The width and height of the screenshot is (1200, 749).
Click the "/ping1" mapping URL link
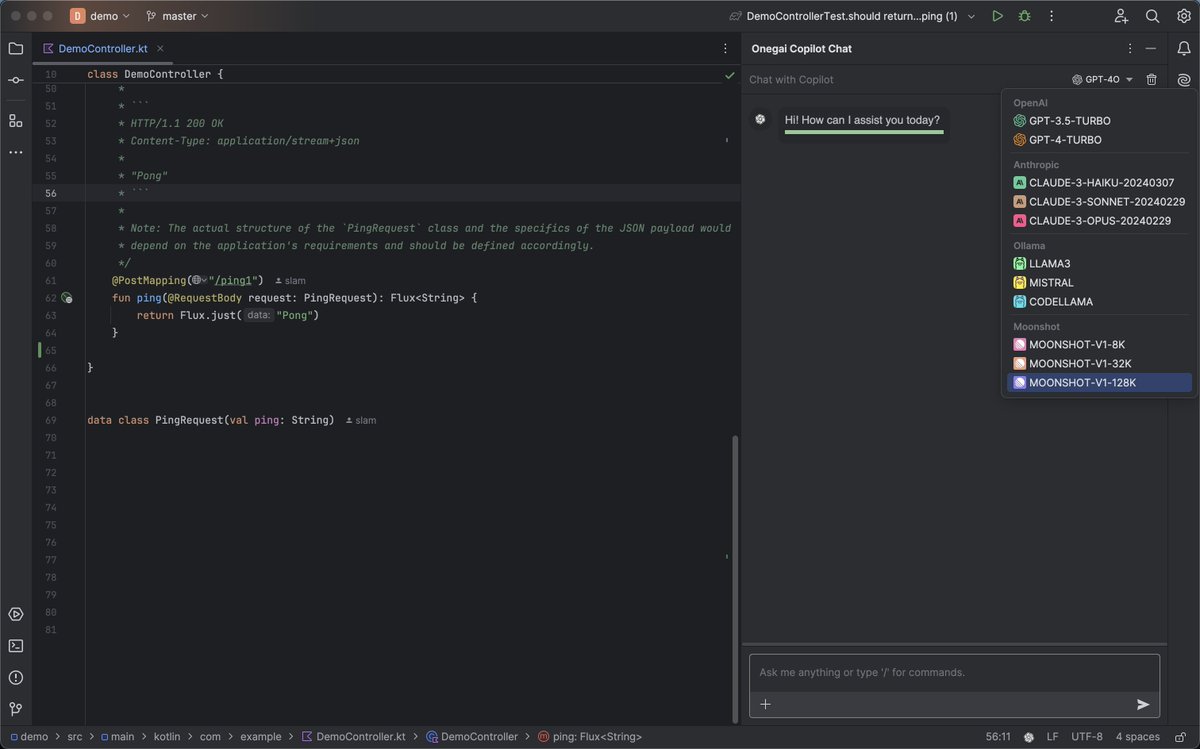tap(236, 280)
